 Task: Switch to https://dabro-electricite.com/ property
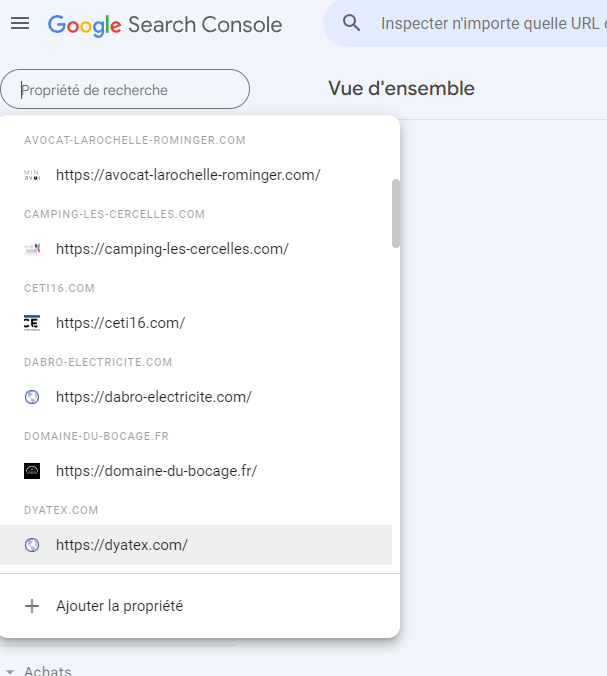click(x=154, y=397)
